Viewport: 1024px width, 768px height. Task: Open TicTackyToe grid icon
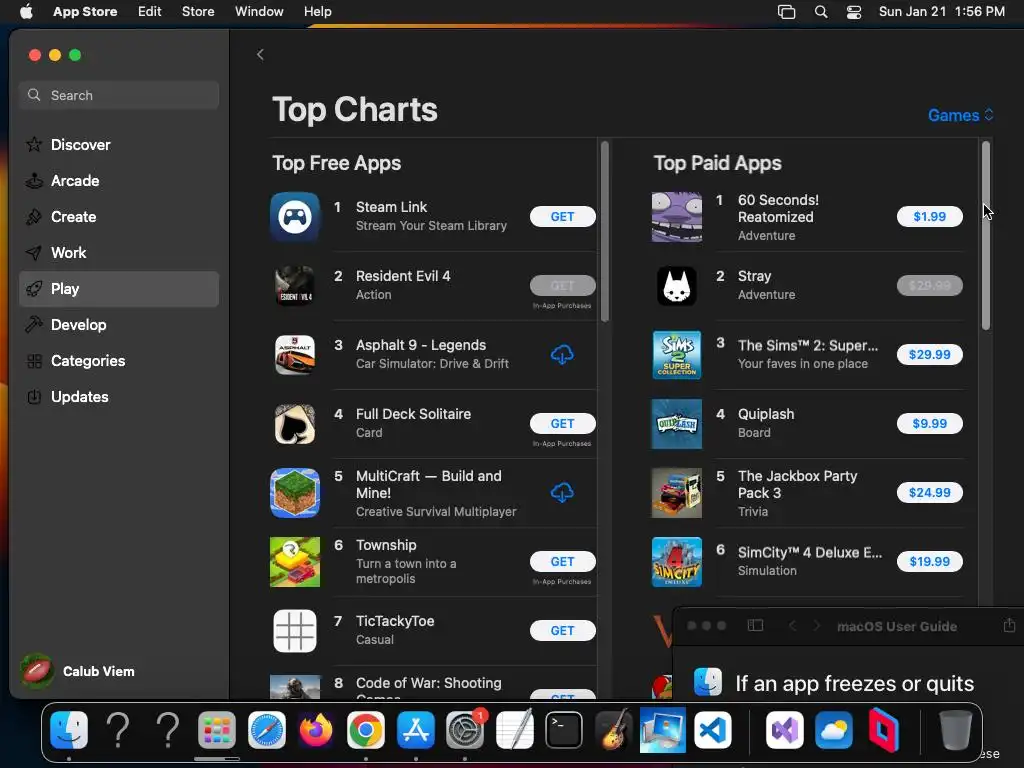[295, 631]
